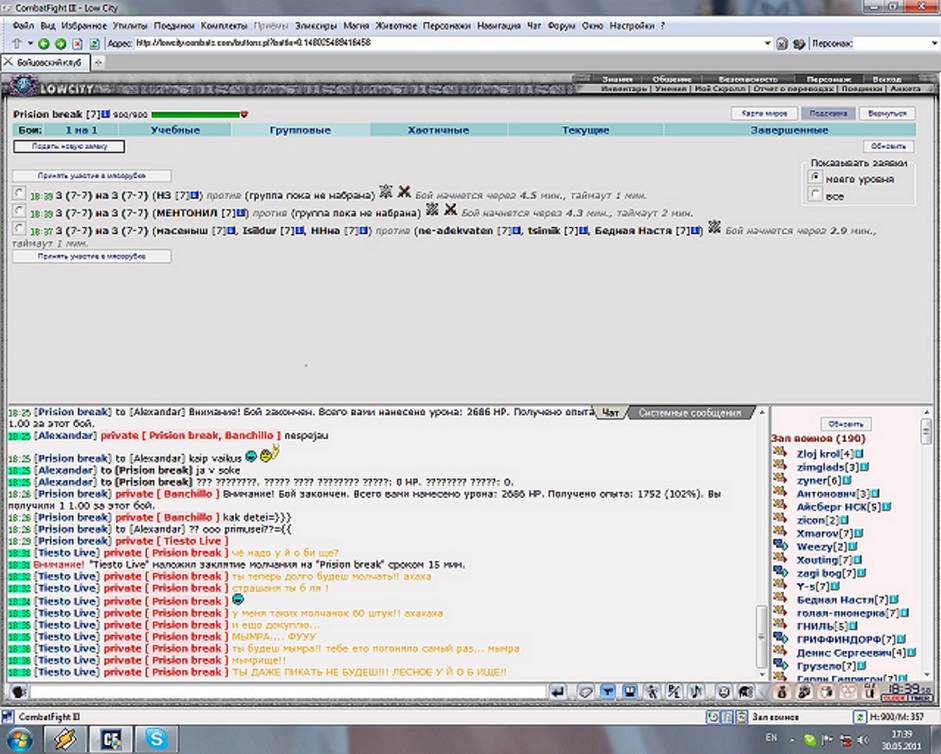
Task: Click the green forward navigation arrow
Action: click(61, 43)
